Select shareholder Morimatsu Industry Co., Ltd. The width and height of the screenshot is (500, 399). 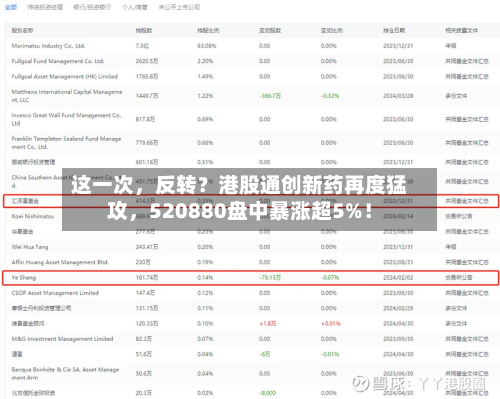pos(48,46)
